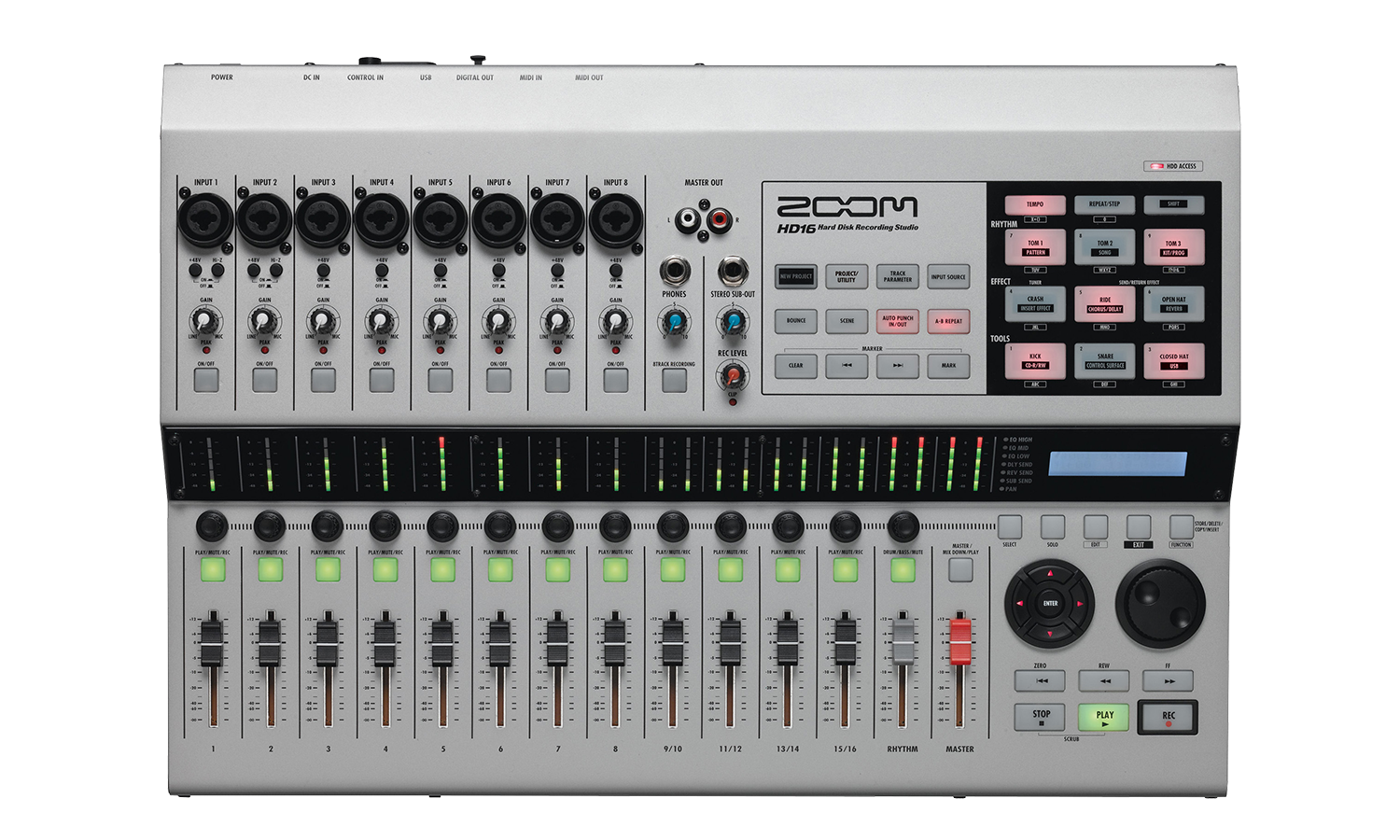Toggle MASTER MIX DOWN/PLAY key
The height and width of the screenshot is (840, 1400).
coord(960,570)
